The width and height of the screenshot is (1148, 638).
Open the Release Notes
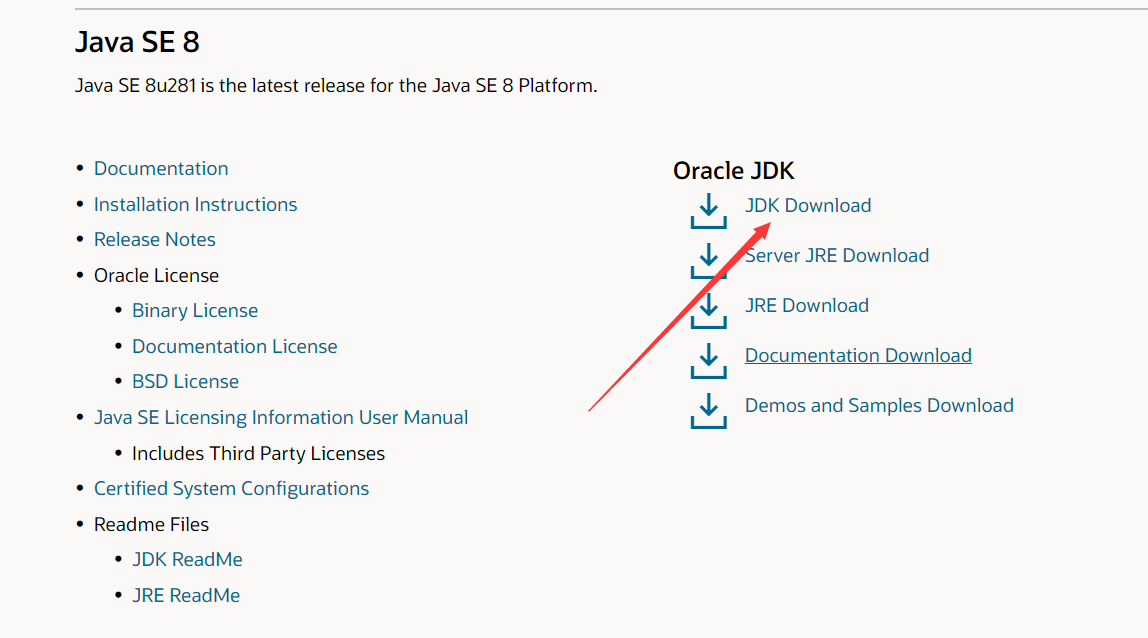(x=154, y=239)
